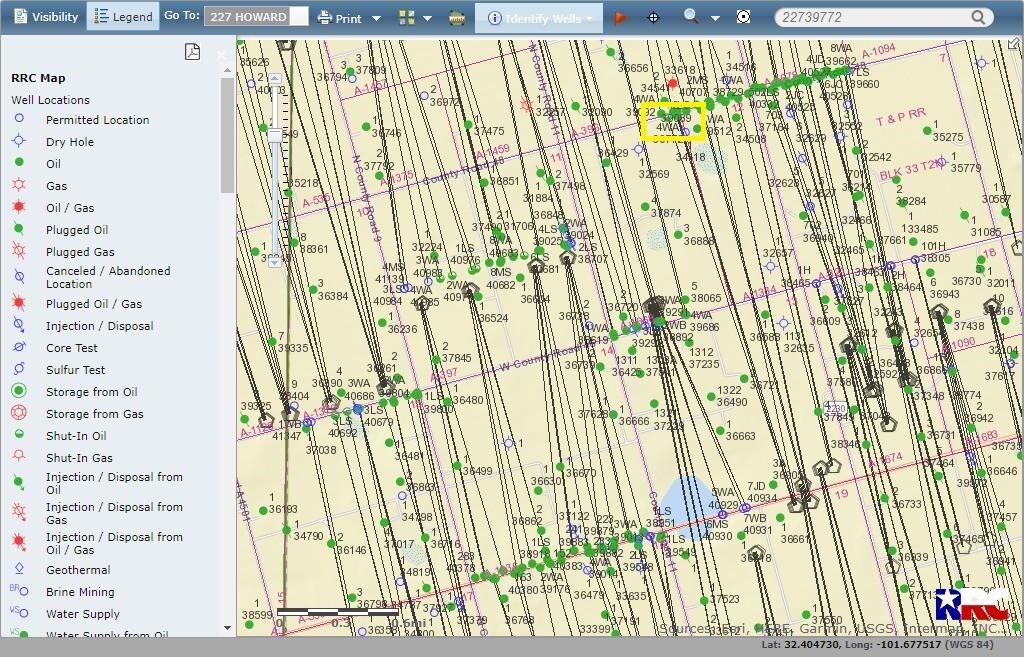Select the crosshair locate tool
The height and width of the screenshot is (657, 1024).
point(653,18)
